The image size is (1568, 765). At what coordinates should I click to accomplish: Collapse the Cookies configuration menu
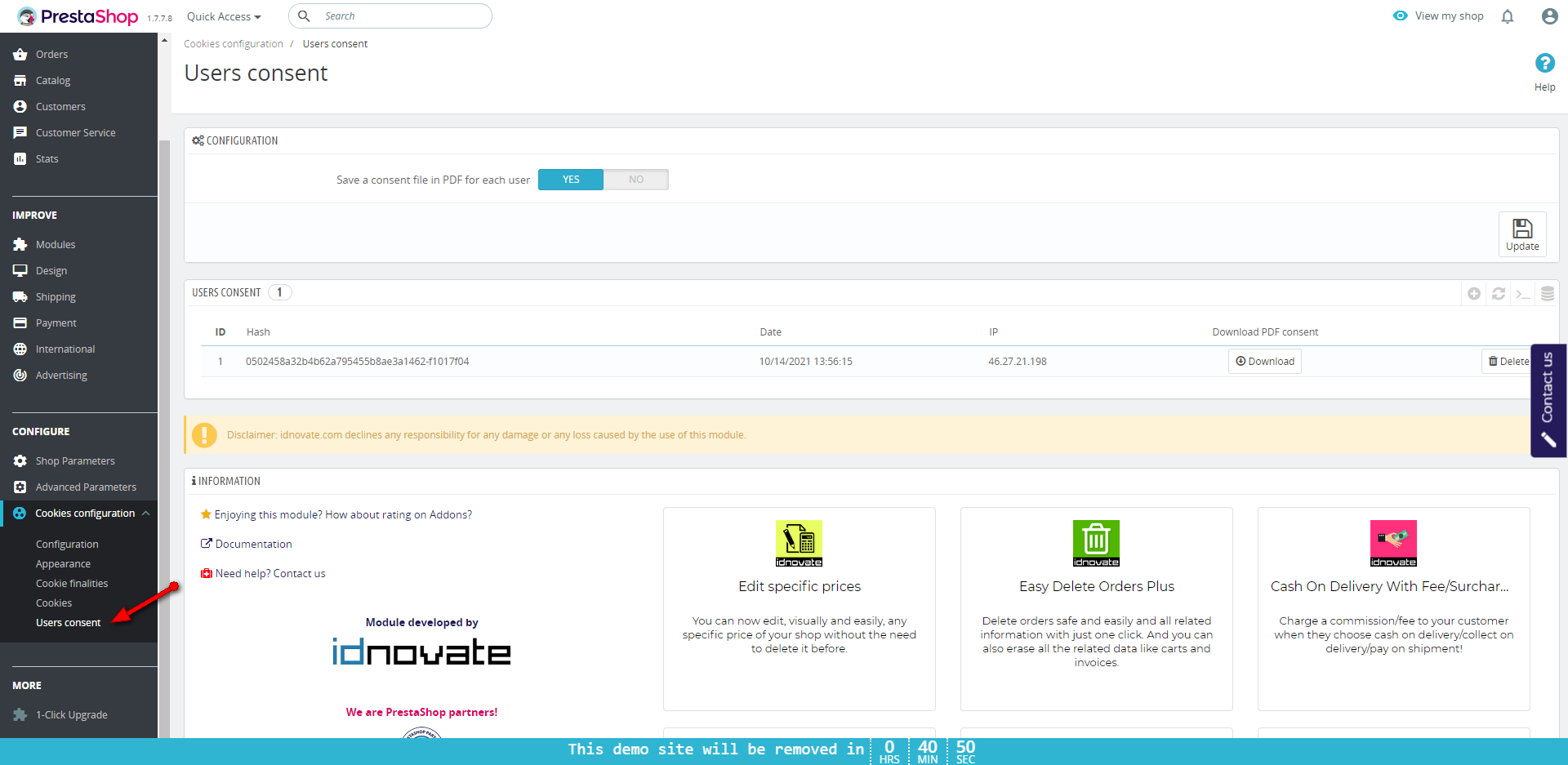coord(146,514)
